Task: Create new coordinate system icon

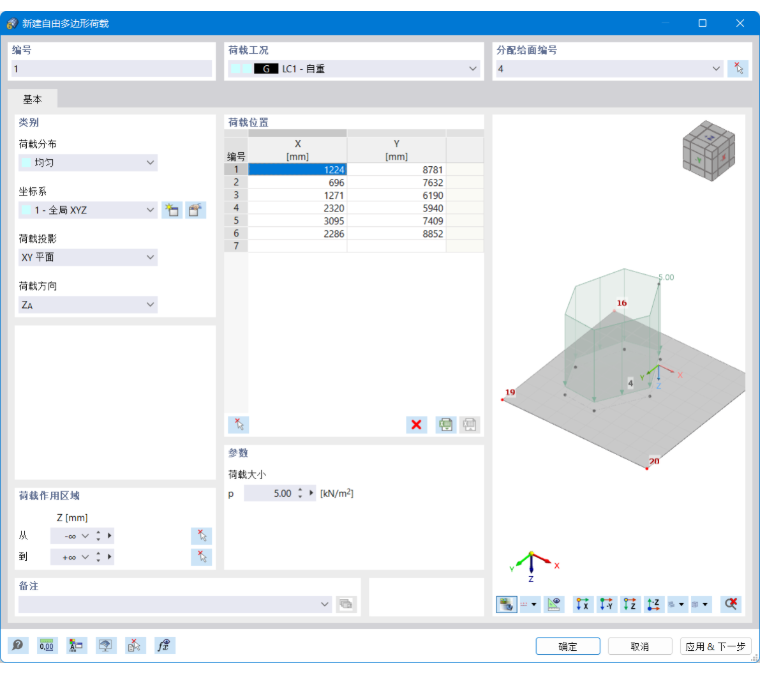Action: (172, 210)
